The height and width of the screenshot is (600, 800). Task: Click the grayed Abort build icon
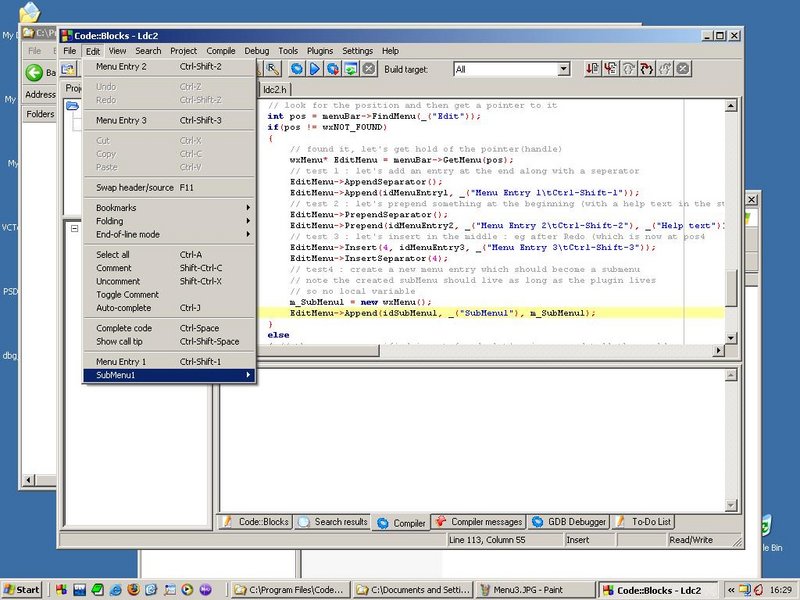tap(369, 69)
